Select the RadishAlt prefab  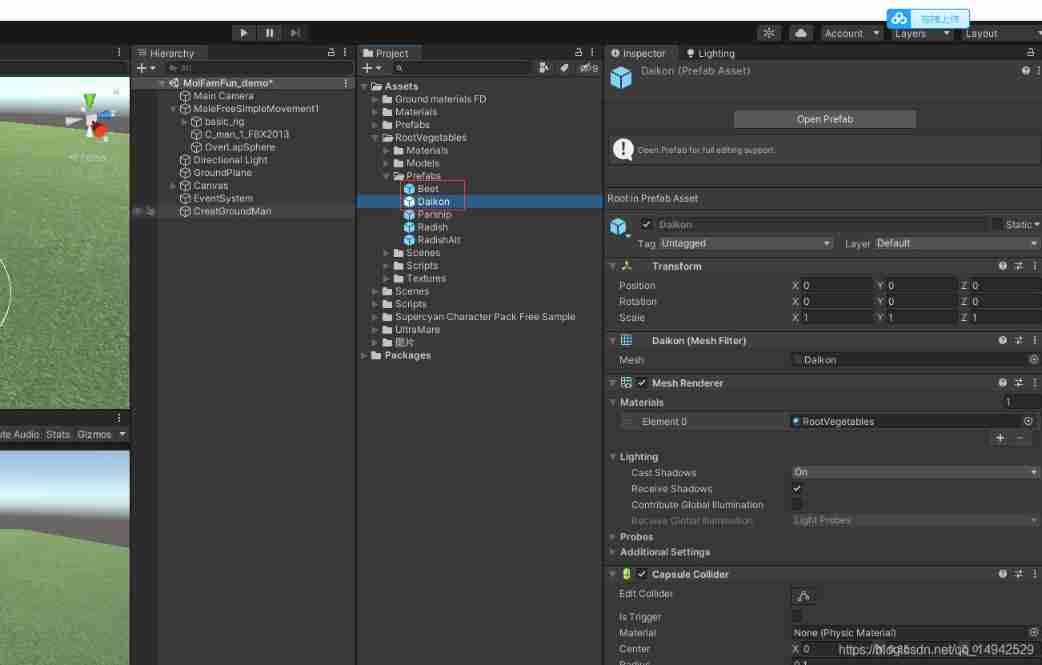point(439,240)
